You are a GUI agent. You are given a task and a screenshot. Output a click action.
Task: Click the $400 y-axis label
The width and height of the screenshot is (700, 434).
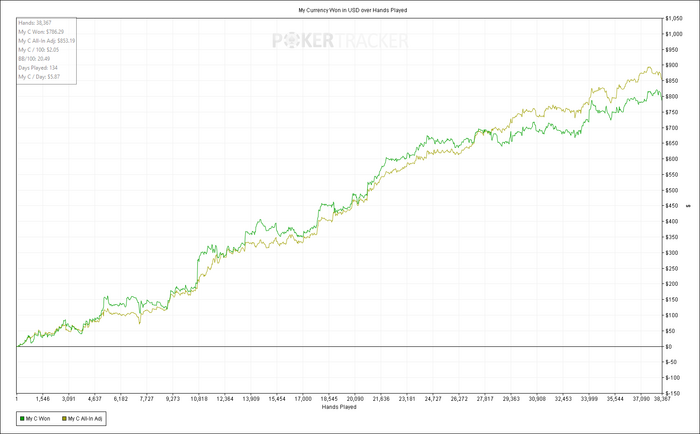coord(671,221)
